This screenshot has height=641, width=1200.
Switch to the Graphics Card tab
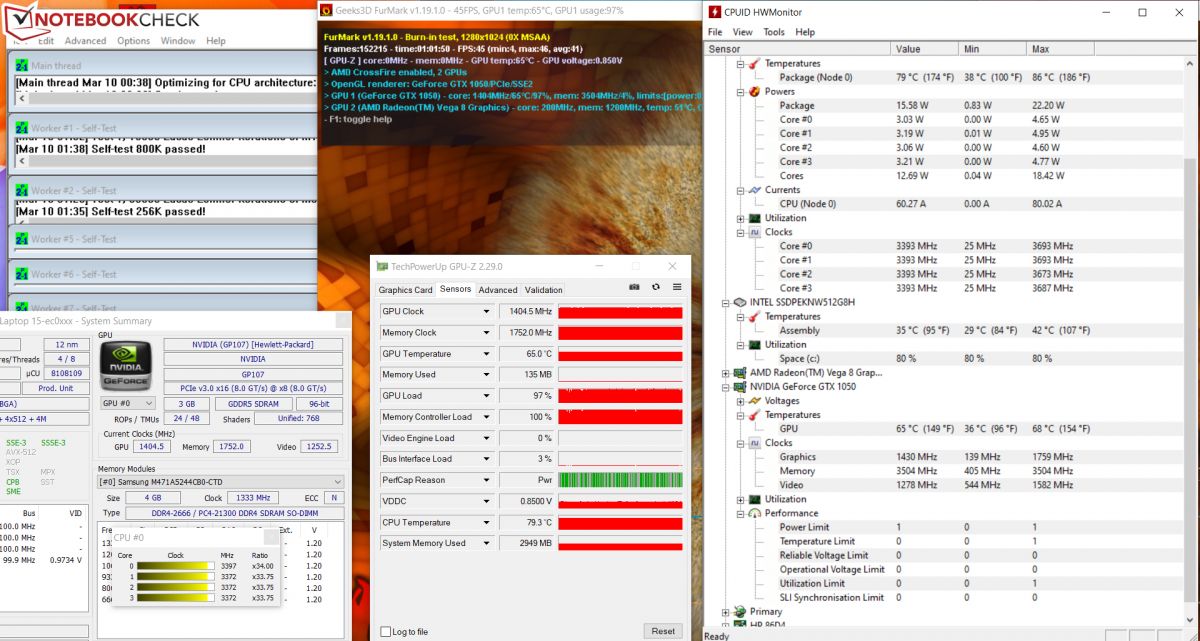click(x=406, y=290)
